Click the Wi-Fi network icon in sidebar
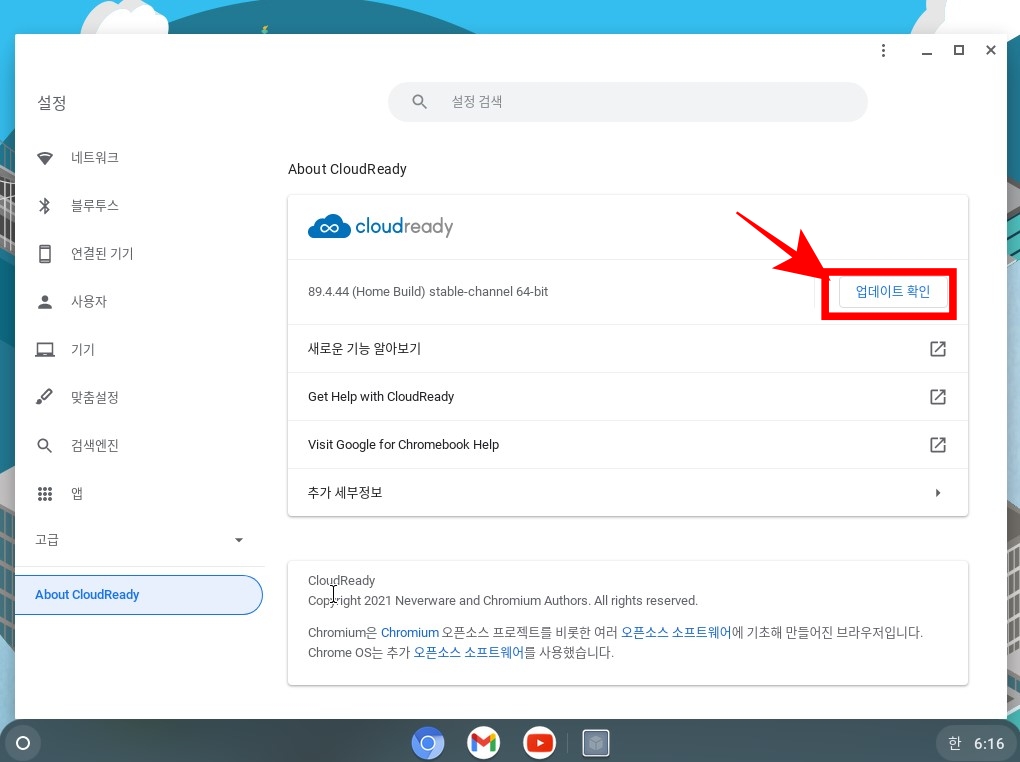Screen dimensions: 1020x762 (44, 157)
